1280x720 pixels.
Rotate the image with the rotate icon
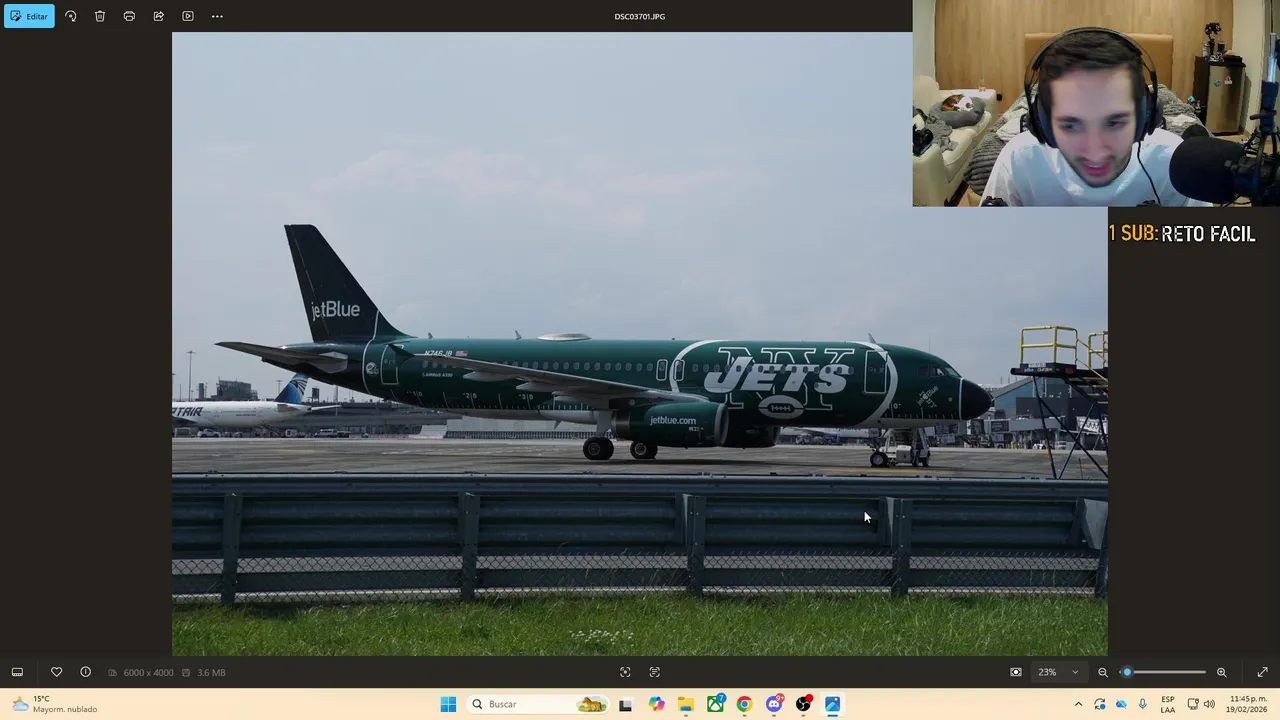point(70,16)
